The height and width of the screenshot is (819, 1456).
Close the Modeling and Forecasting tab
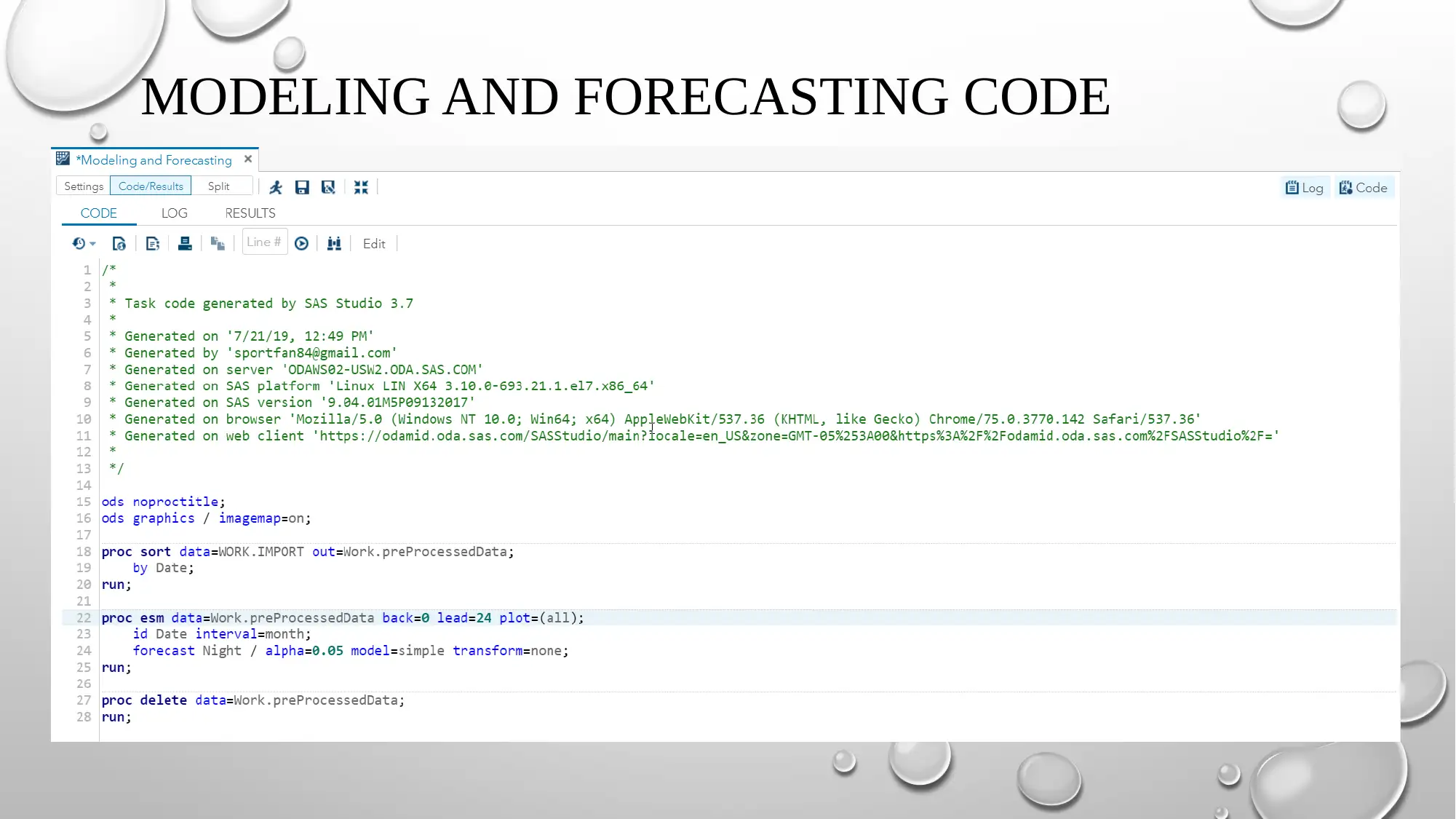[x=248, y=159]
